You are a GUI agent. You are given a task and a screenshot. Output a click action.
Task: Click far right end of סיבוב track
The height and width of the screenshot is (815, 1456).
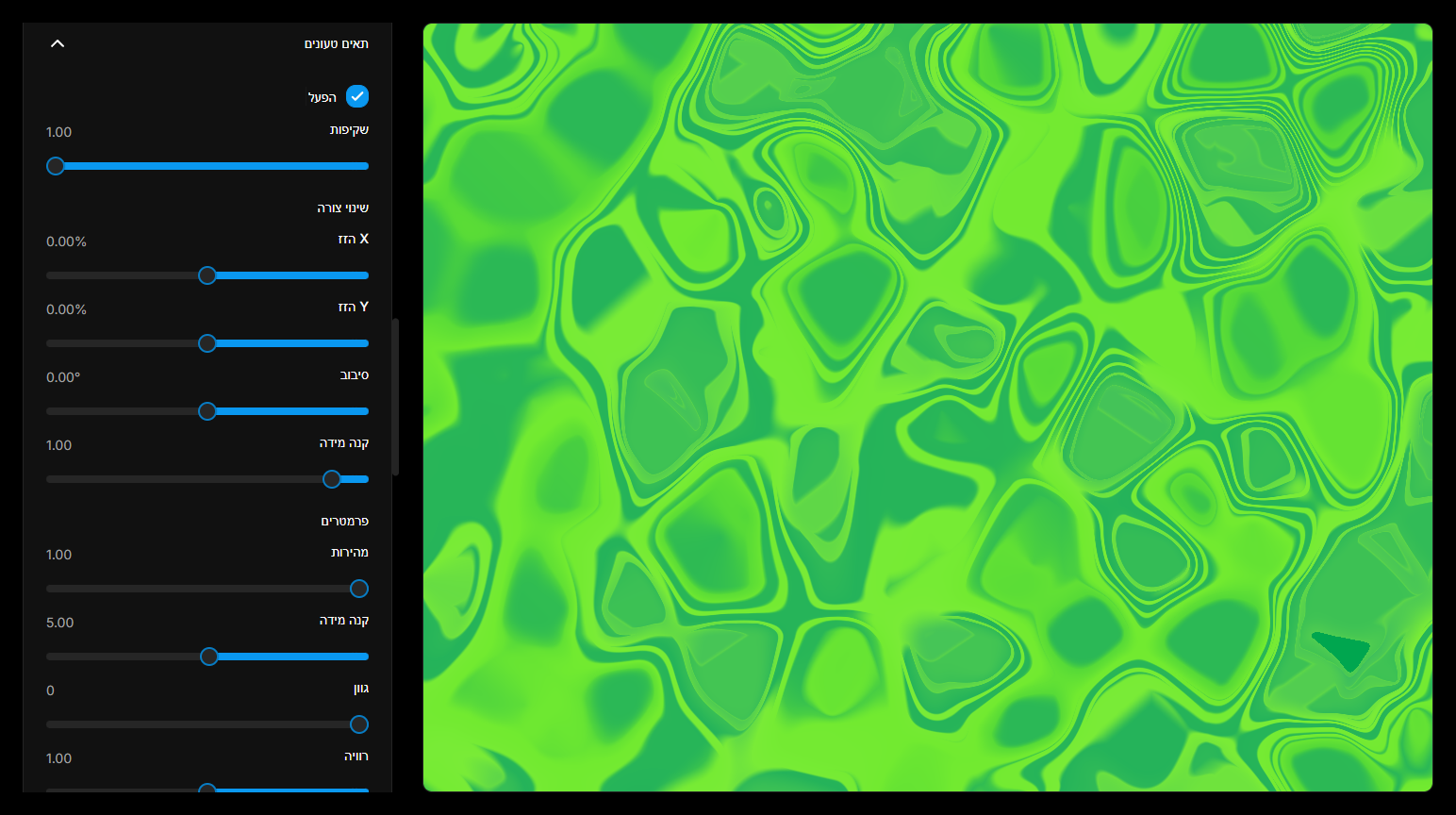click(x=365, y=411)
